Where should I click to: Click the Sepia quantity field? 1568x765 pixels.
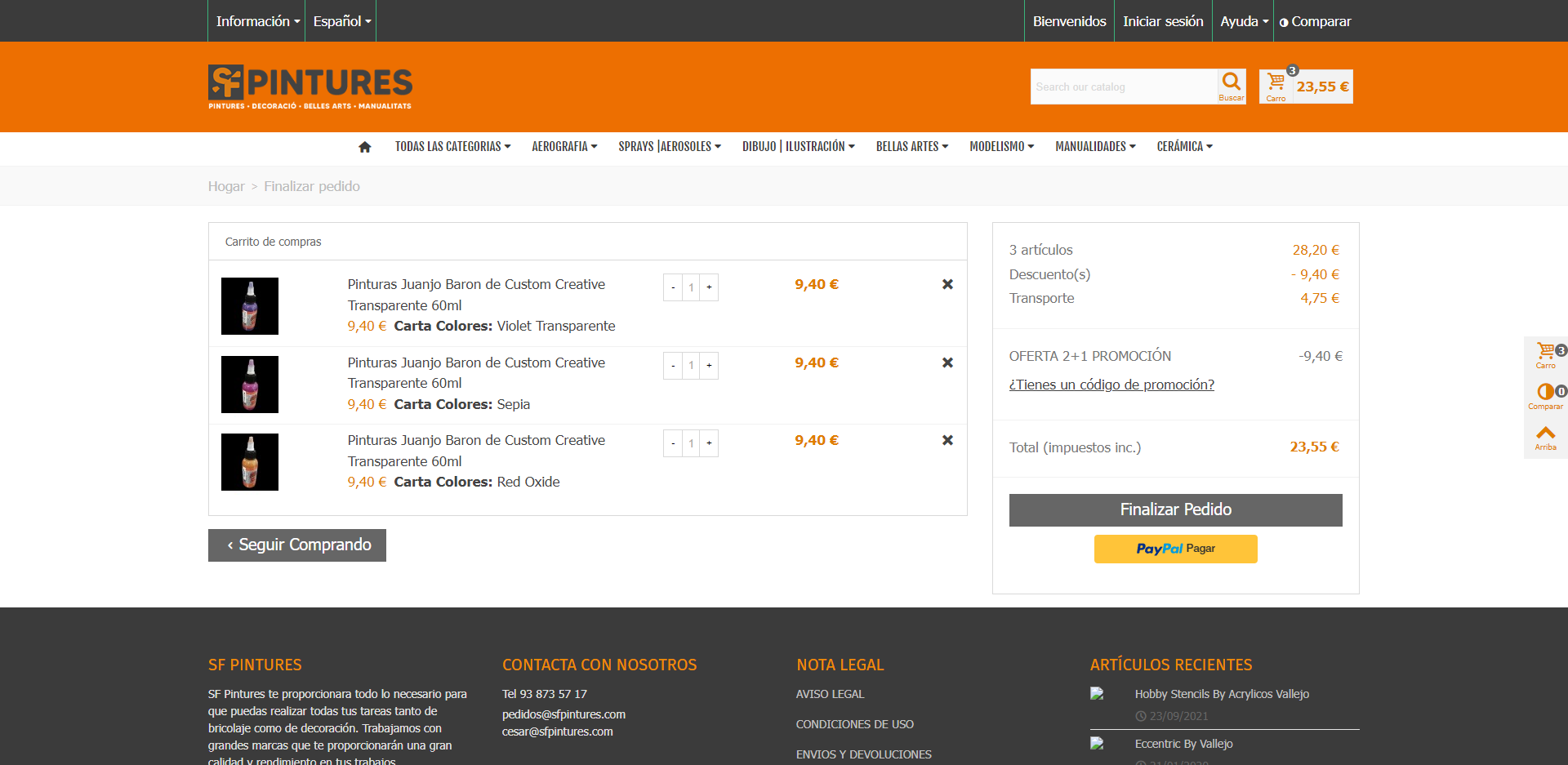pyautogui.click(x=691, y=366)
